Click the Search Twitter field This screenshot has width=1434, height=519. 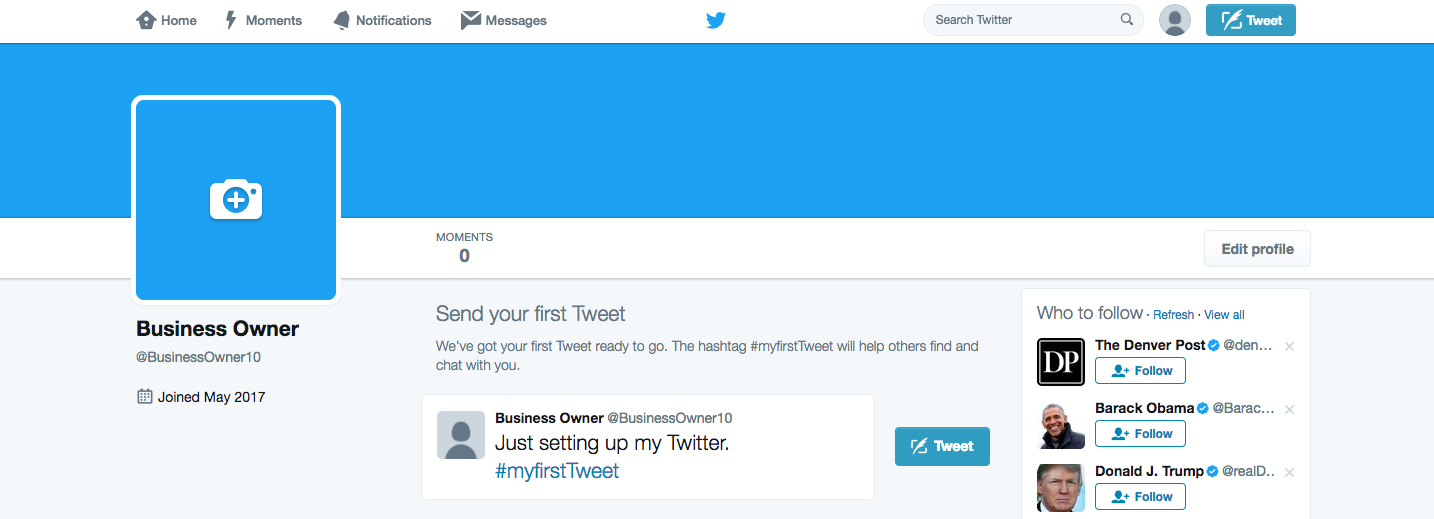[x=1033, y=20]
